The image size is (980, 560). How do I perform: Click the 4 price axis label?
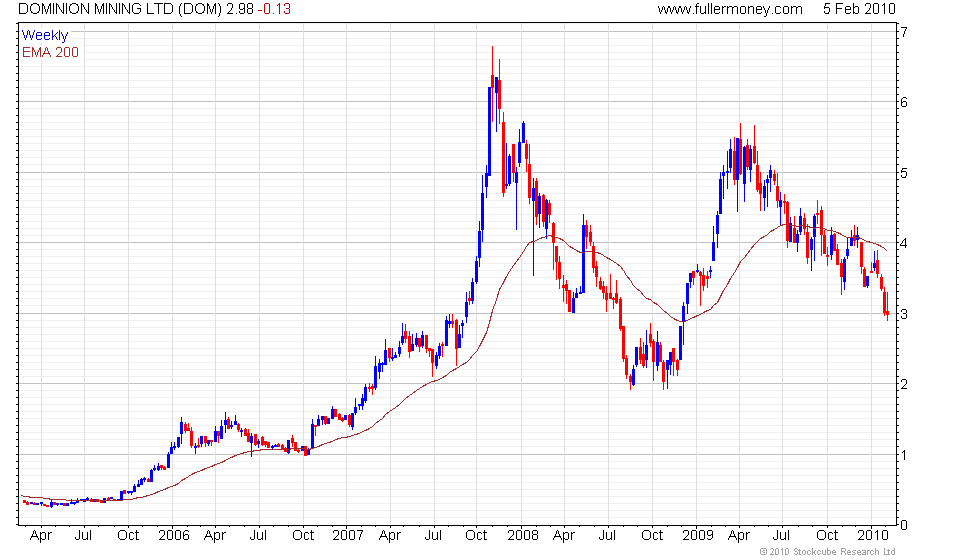(x=904, y=243)
